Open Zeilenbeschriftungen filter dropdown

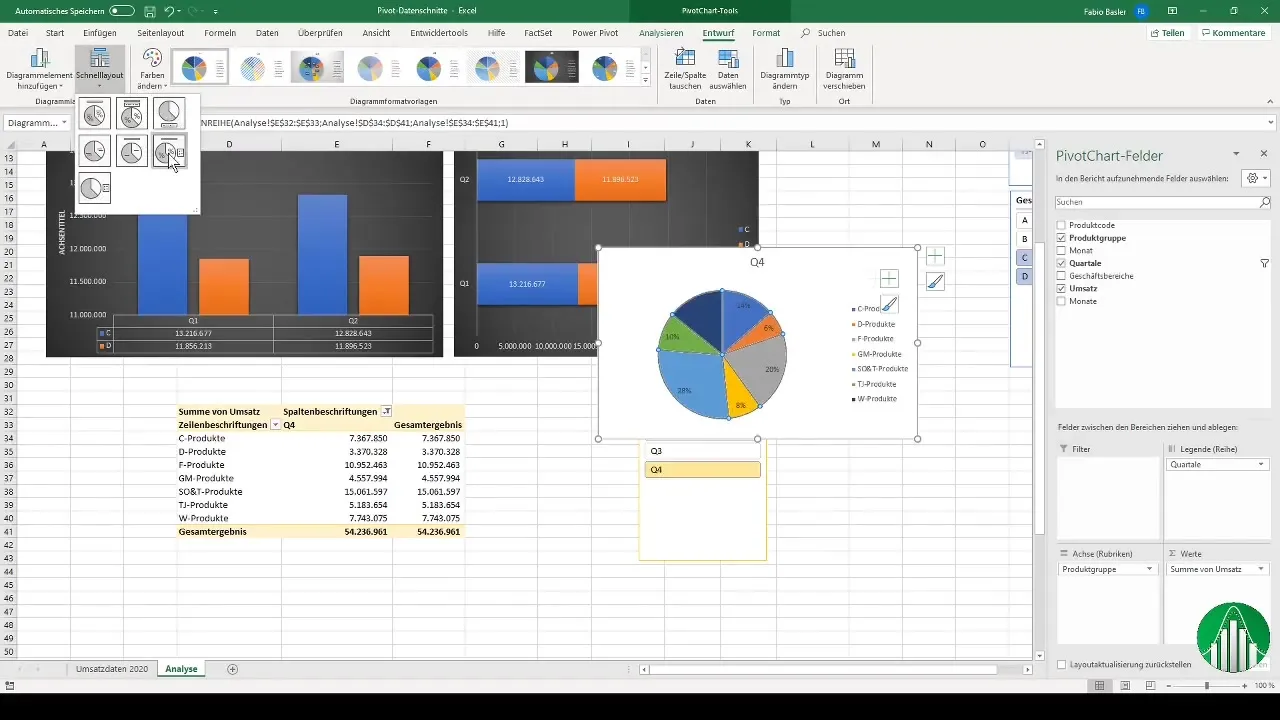[x=275, y=424]
